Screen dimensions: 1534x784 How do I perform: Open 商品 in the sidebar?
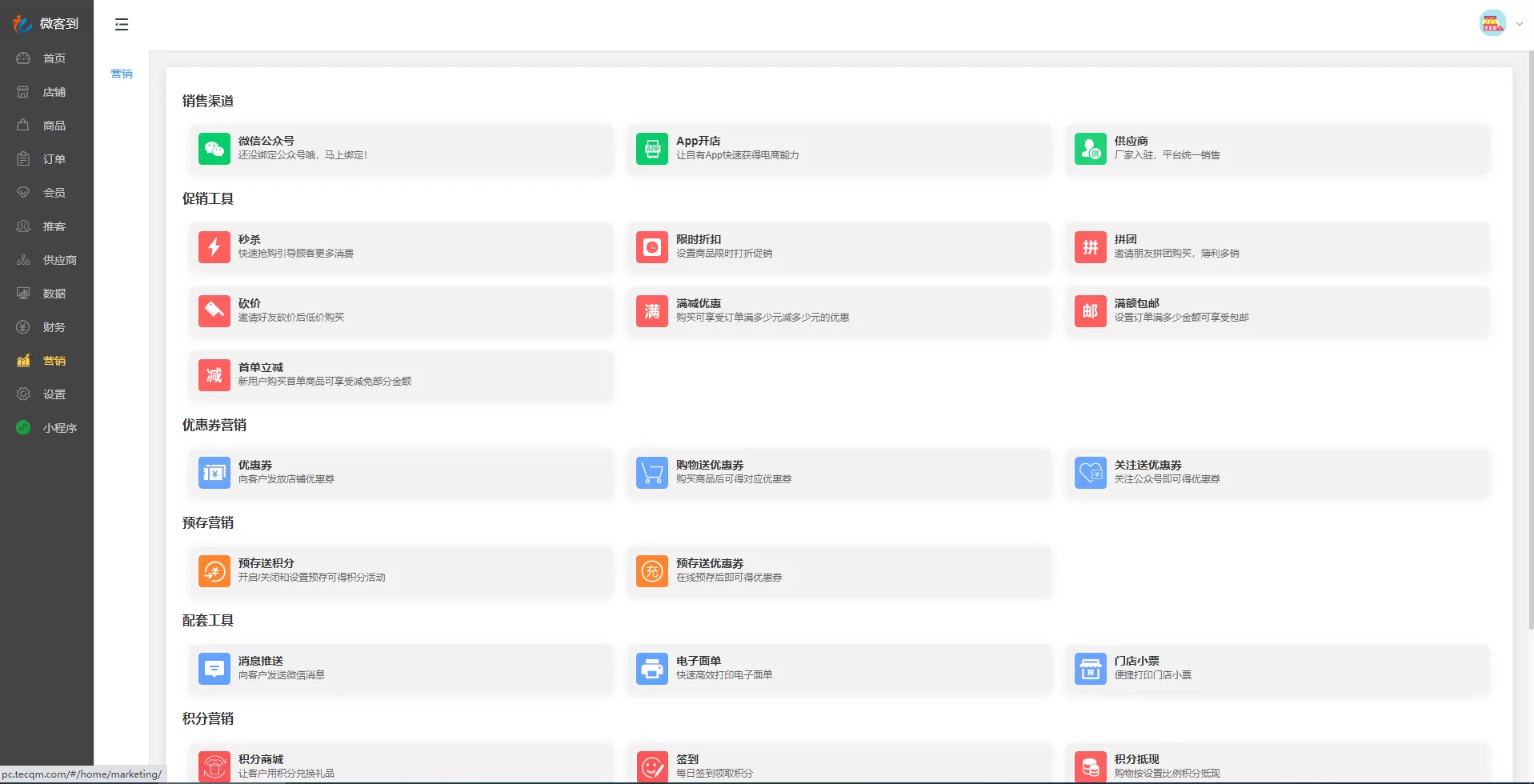[x=46, y=126]
